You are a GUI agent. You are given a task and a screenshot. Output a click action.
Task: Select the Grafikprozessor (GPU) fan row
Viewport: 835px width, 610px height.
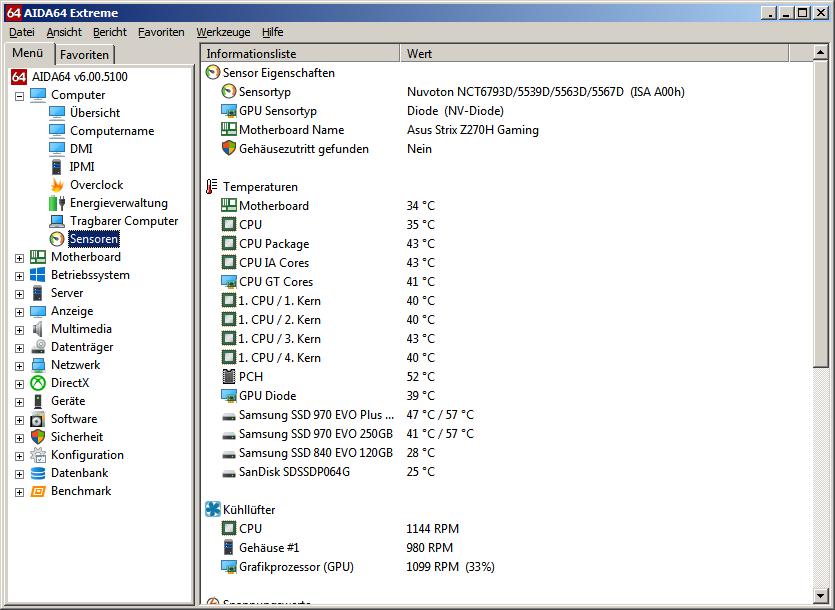[x=506, y=567]
